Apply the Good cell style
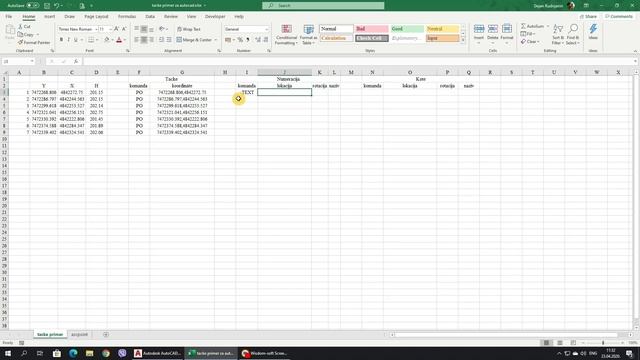The height and width of the screenshot is (360, 640). click(407, 29)
